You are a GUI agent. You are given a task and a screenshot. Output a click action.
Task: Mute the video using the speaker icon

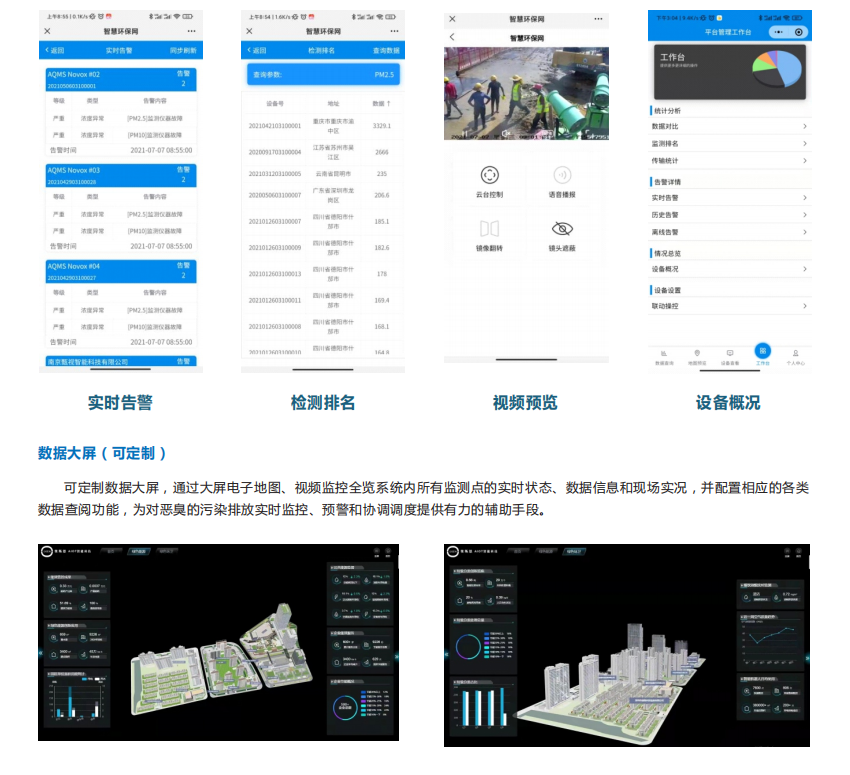[x=505, y=133]
